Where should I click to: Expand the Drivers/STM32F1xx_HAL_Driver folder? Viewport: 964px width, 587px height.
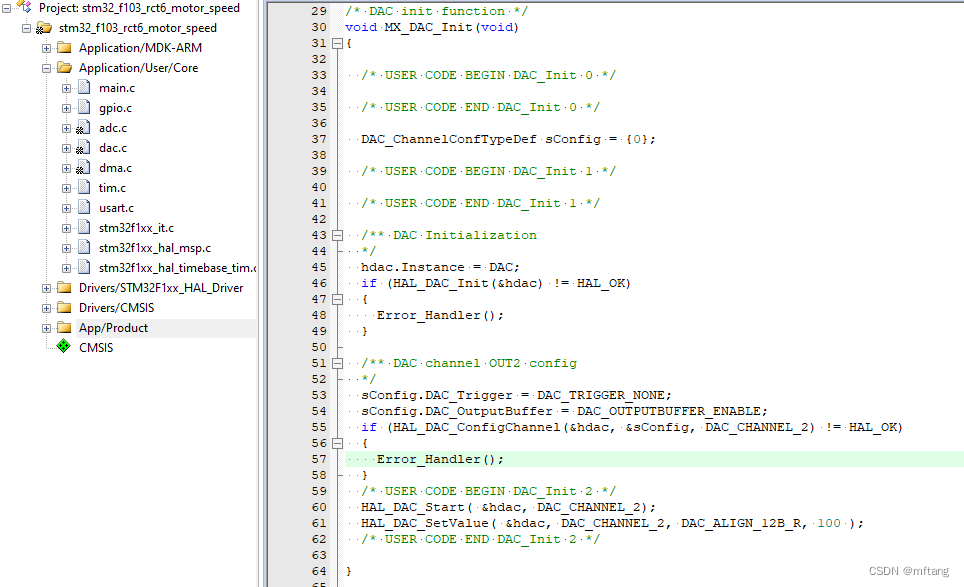coord(45,287)
